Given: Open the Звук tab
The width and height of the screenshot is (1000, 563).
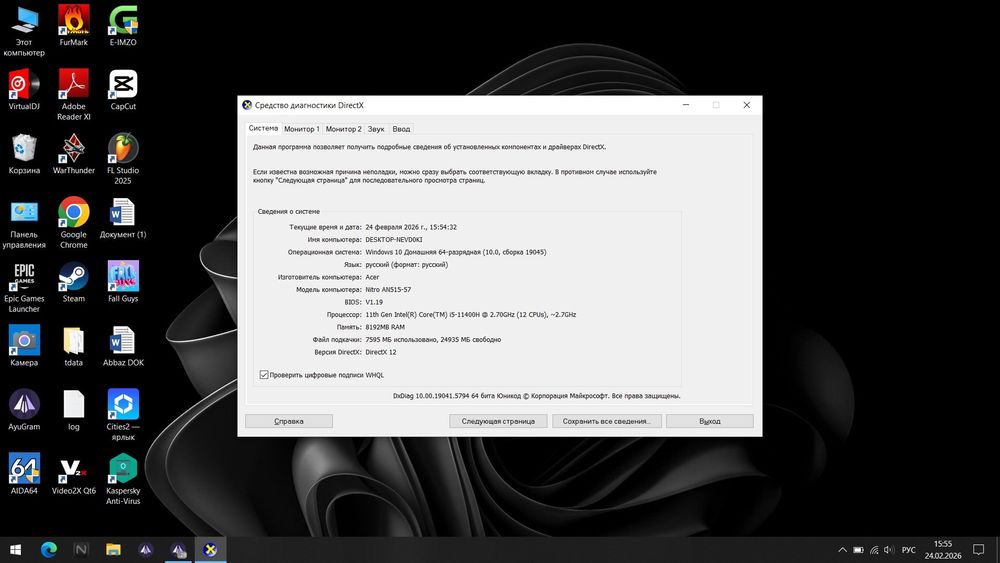Looking at the screenshot, I should (376, 129).
